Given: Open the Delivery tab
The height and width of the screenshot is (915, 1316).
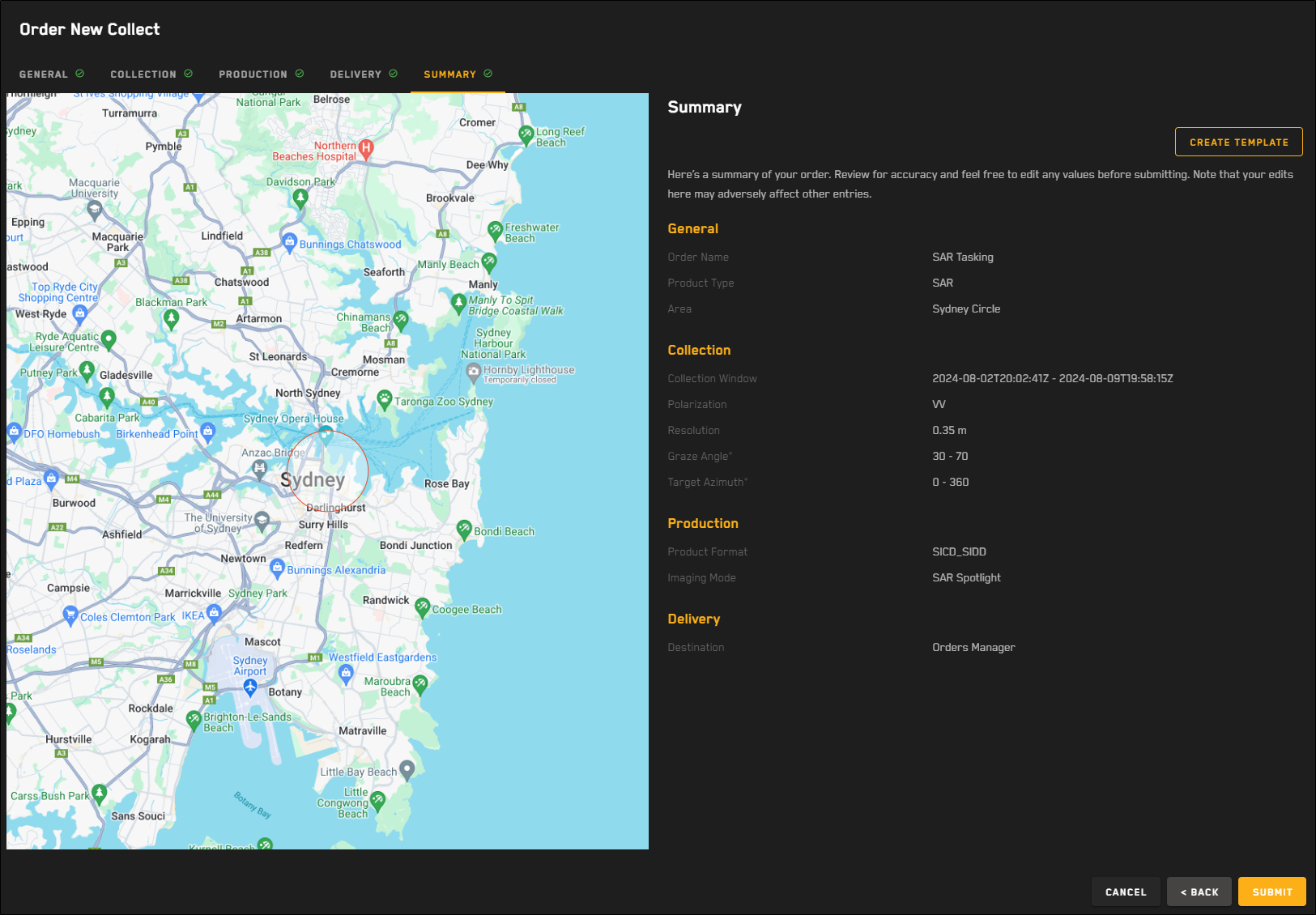Looking at the screenshot, I should pos(363,74).
